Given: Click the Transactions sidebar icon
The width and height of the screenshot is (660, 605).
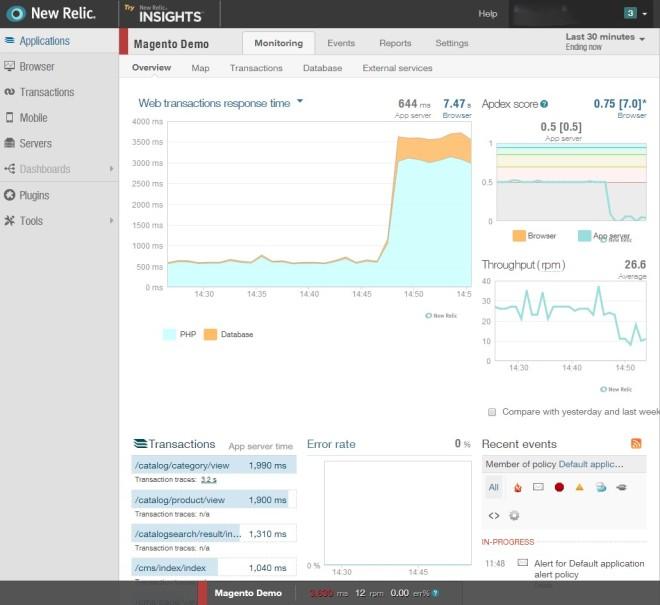Looking at the screenshot, I should coord(9,92).
